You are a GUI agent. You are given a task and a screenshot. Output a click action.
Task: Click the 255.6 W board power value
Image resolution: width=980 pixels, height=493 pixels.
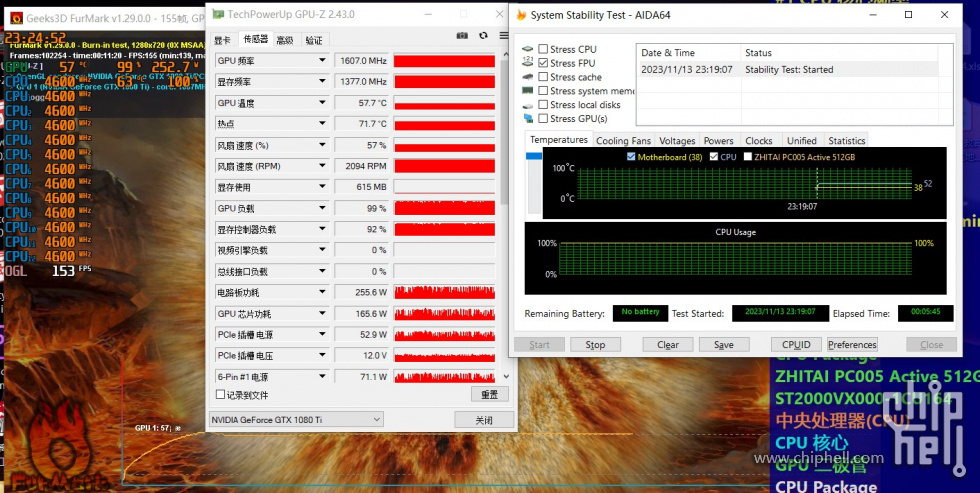point(361,292)
